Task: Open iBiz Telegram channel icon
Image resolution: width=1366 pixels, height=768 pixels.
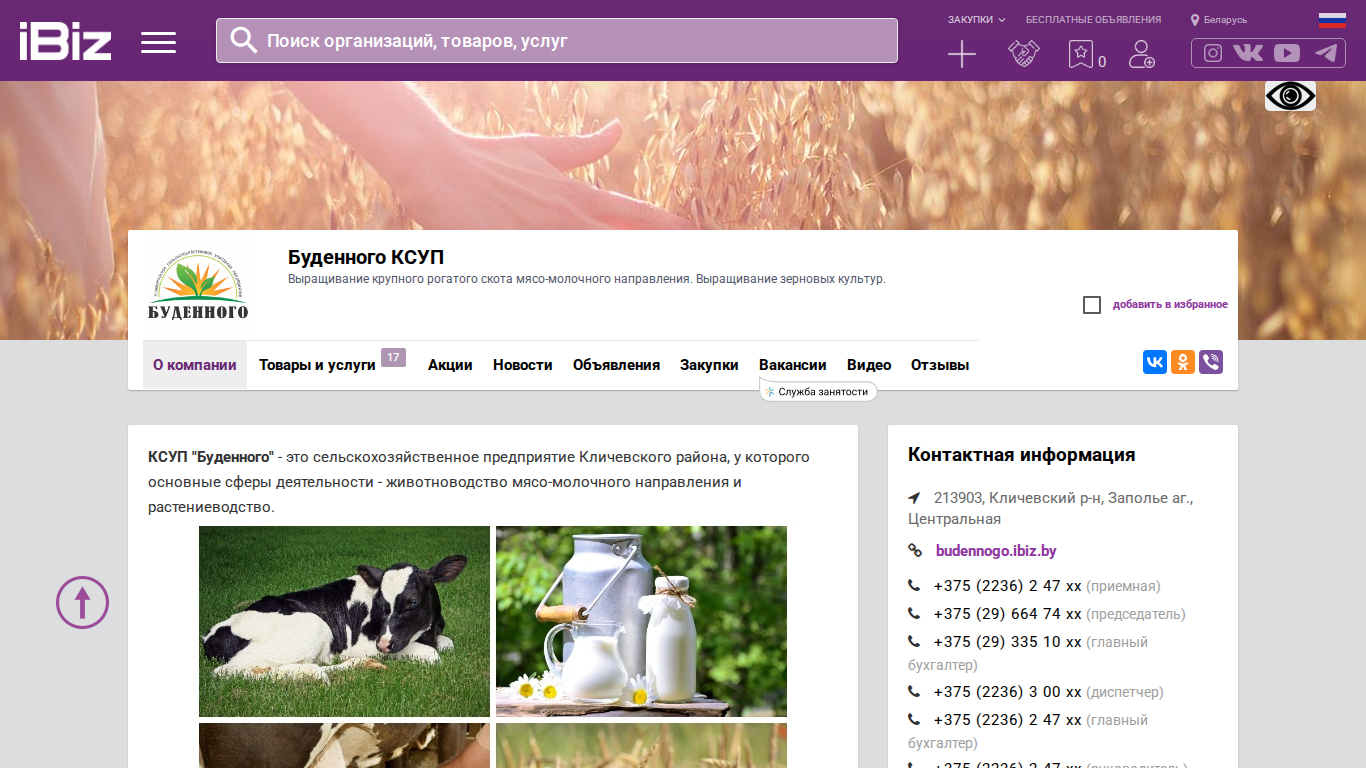Action: pyautogui.click(x=1326, y=53)
